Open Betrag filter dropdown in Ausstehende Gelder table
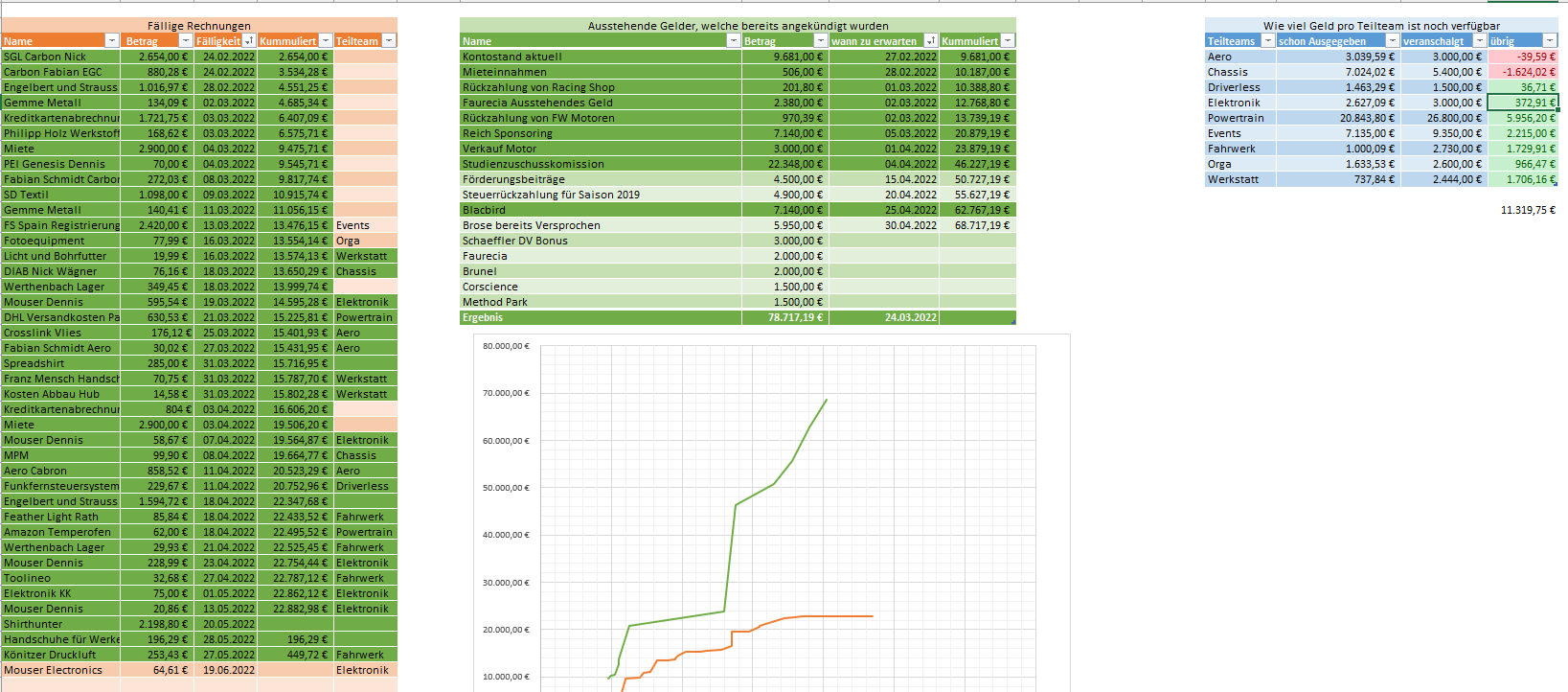The height and width of the screenshot is (692, 1568). click(x=821, y=41)
